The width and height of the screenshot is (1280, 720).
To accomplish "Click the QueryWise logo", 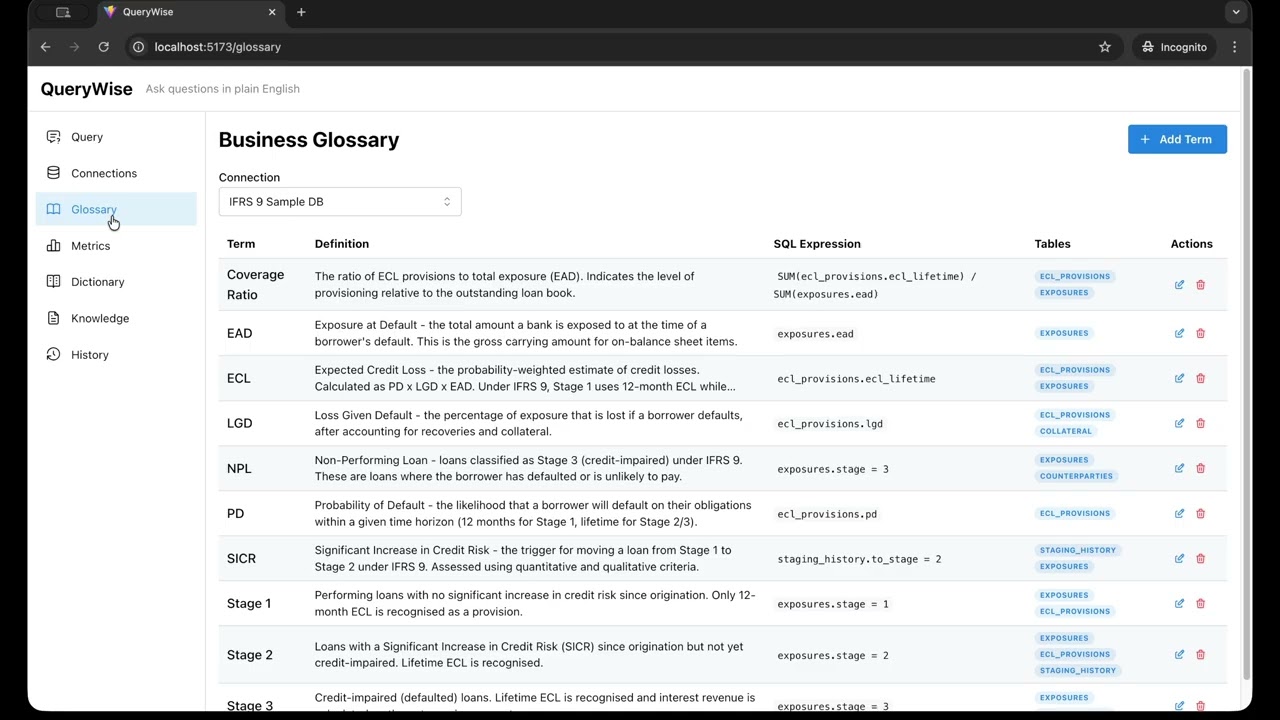I will pyautogui.click(x=86, y=89).
